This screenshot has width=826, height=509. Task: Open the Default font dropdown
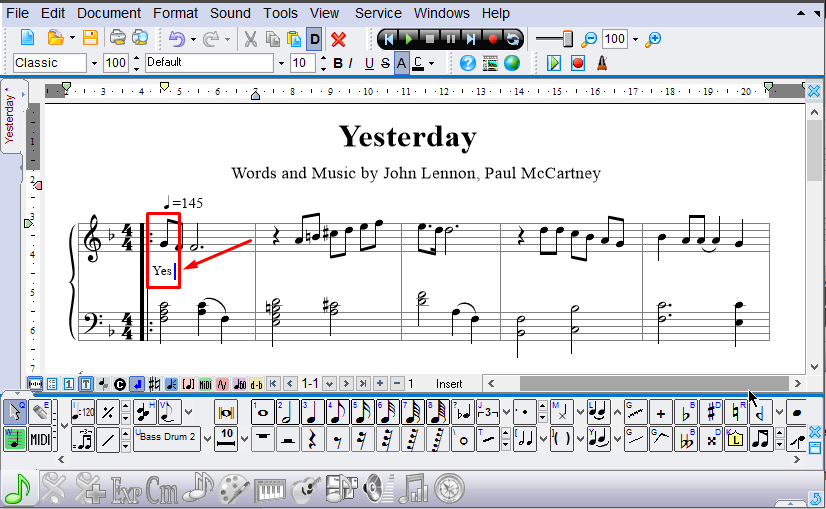click(281, 63)
